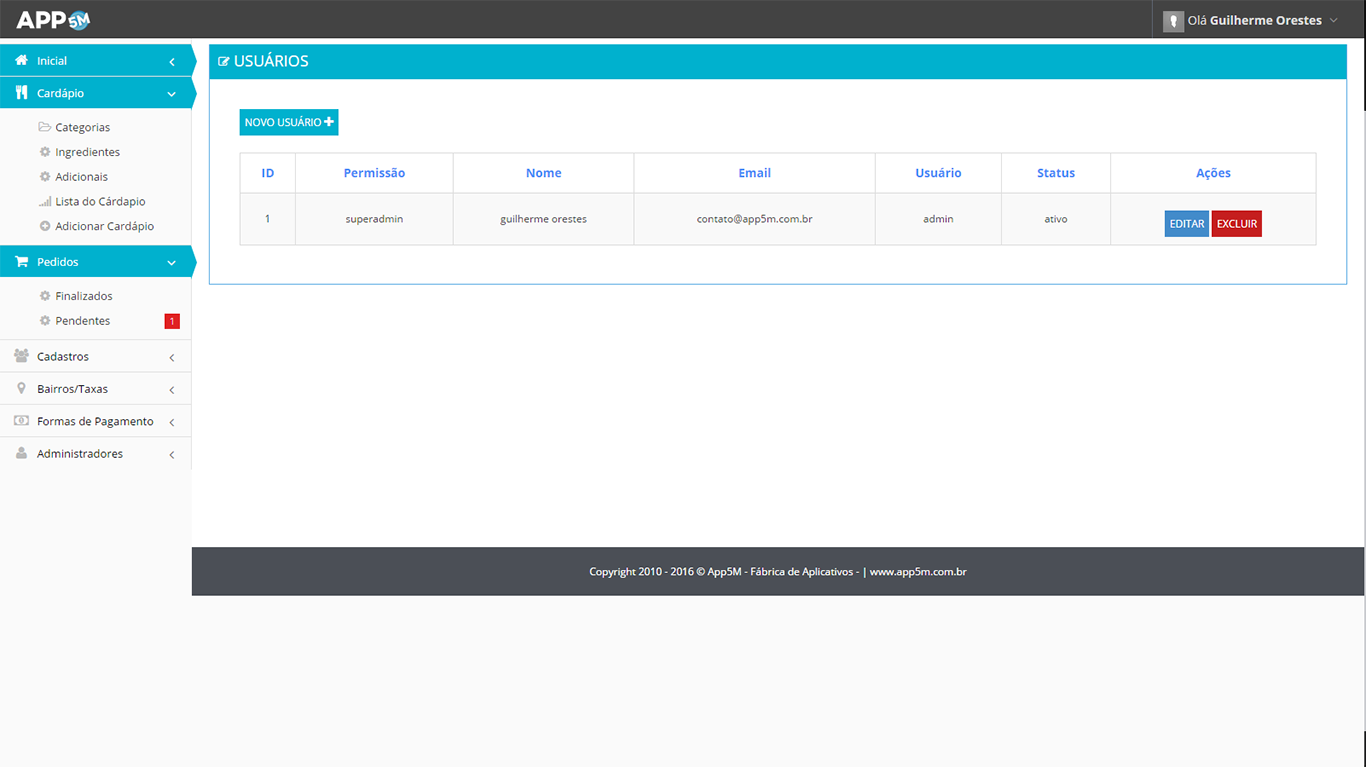Select Lista do Cardápio menu item
Viewport: 1366px width, 767px height.
pos(100,202)
